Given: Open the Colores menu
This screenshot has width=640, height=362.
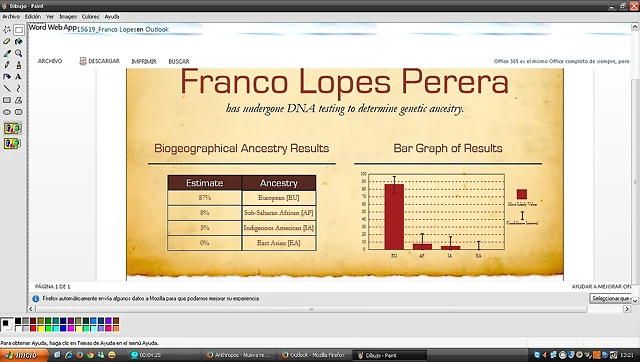Looking at the screenshot, I should pyautogui.click(x=90, y=17).
